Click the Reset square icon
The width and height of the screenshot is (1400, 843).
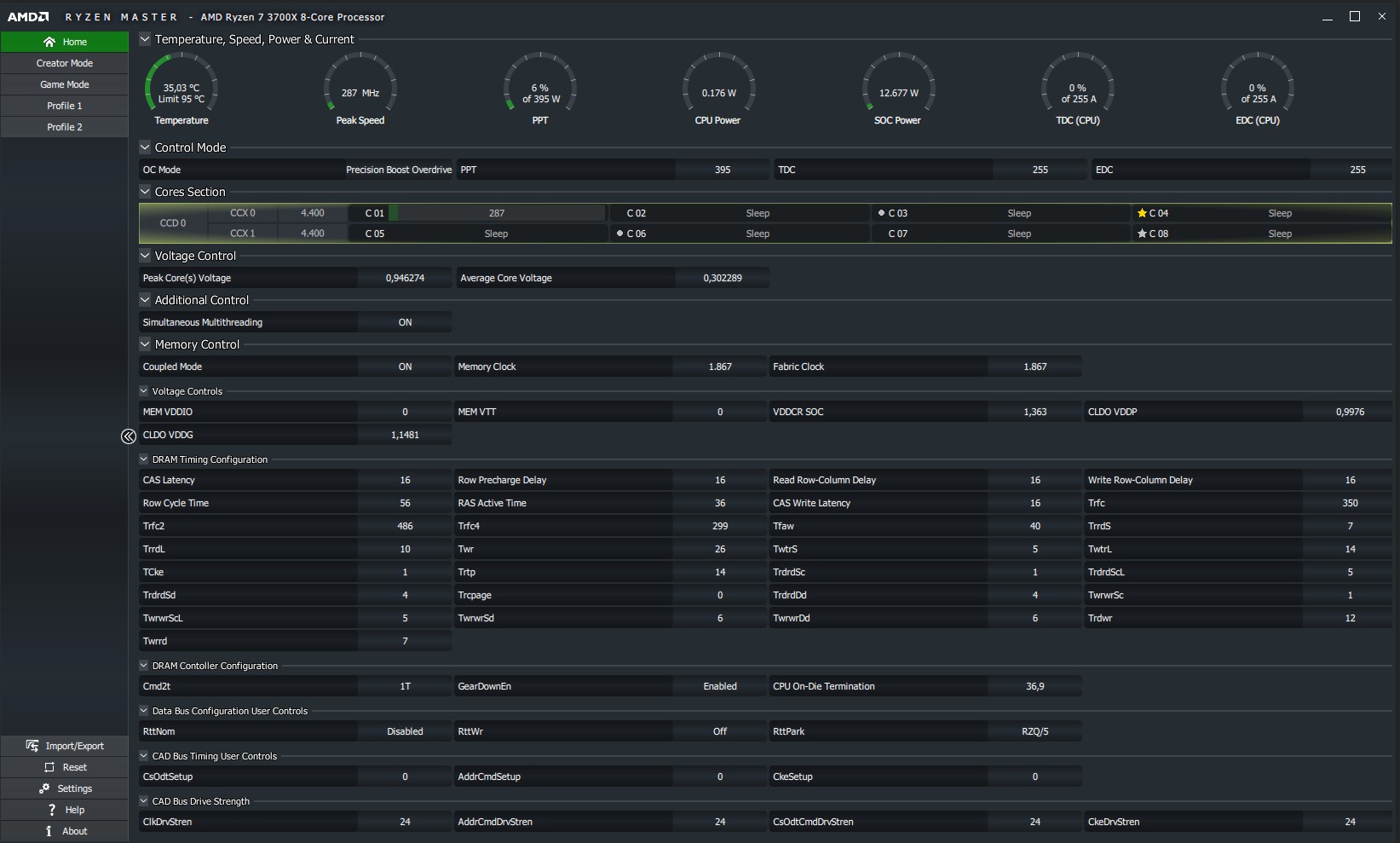[x=49, y=767]
